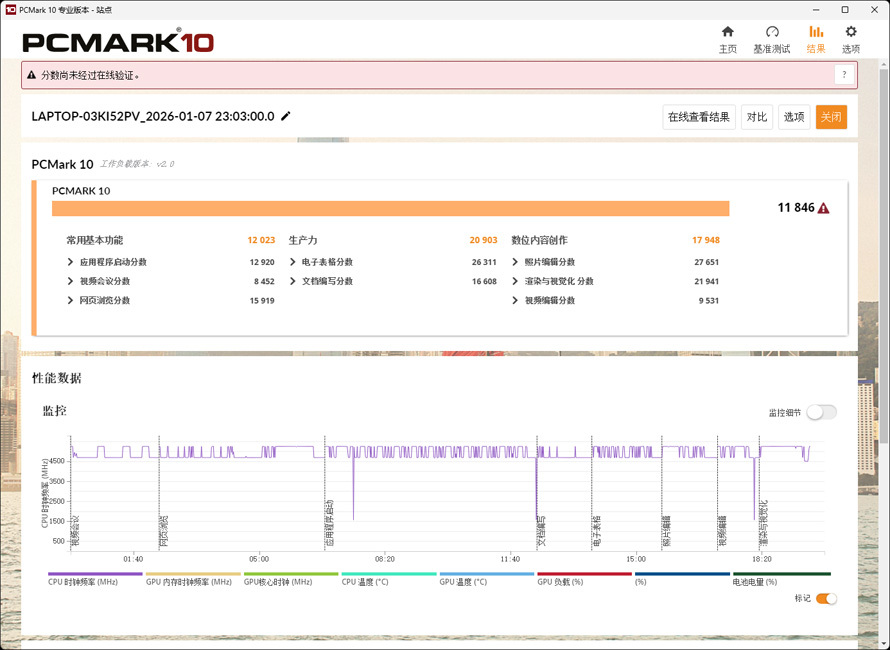Select GPU核心时钟 legend green swatch

pos(291,574)
